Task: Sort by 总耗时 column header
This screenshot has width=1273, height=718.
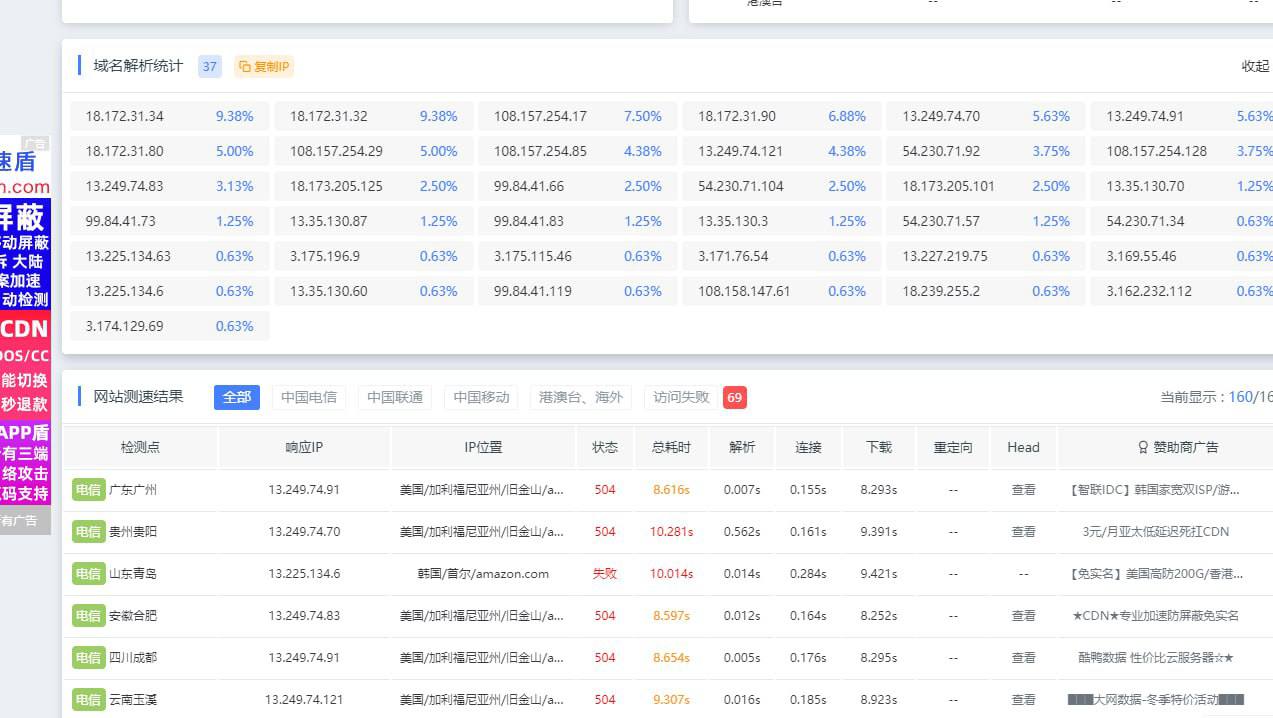Action: 671,447
